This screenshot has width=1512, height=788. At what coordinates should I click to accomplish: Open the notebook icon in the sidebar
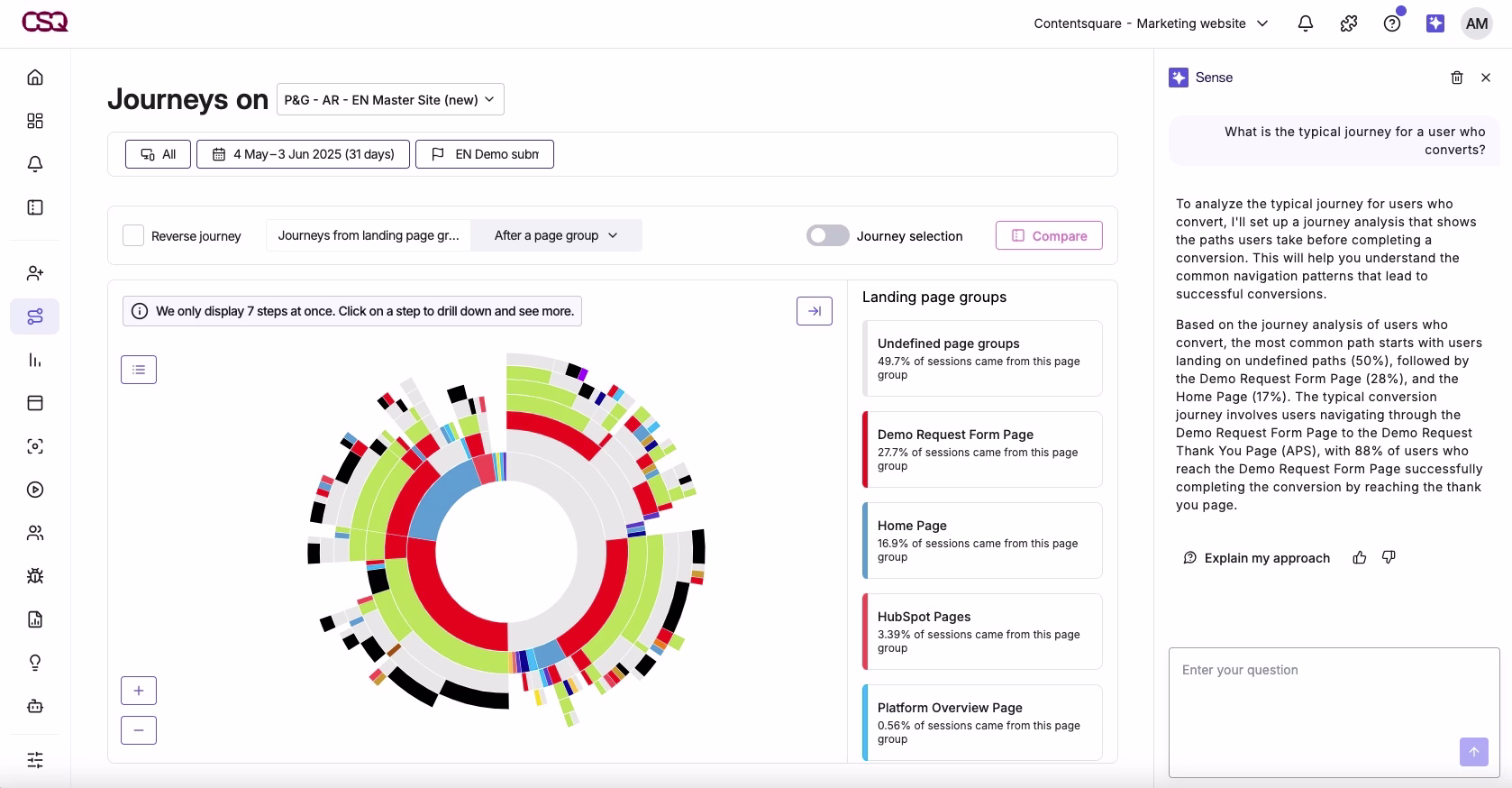pos(35,207)
